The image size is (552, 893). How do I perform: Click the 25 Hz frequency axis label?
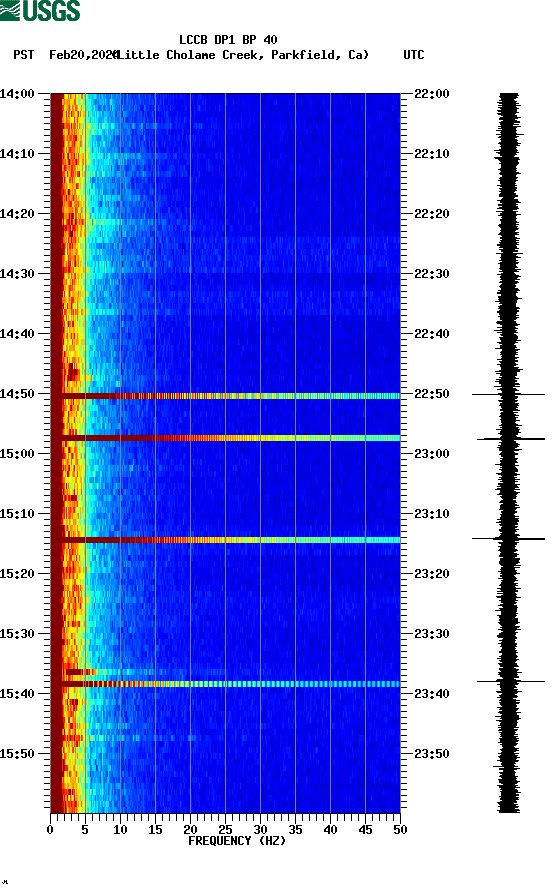pos(225,830)
